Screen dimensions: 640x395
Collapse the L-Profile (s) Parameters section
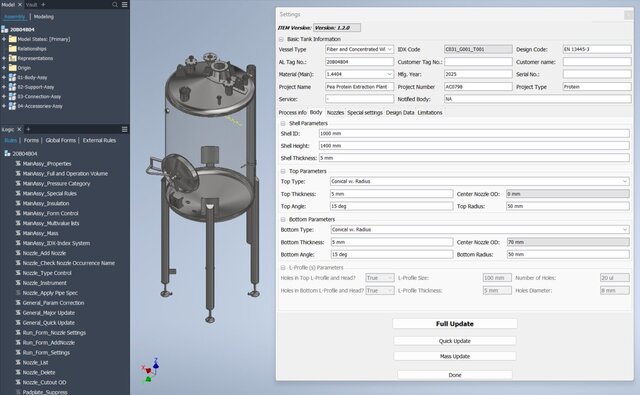click(x=283, y=268)
